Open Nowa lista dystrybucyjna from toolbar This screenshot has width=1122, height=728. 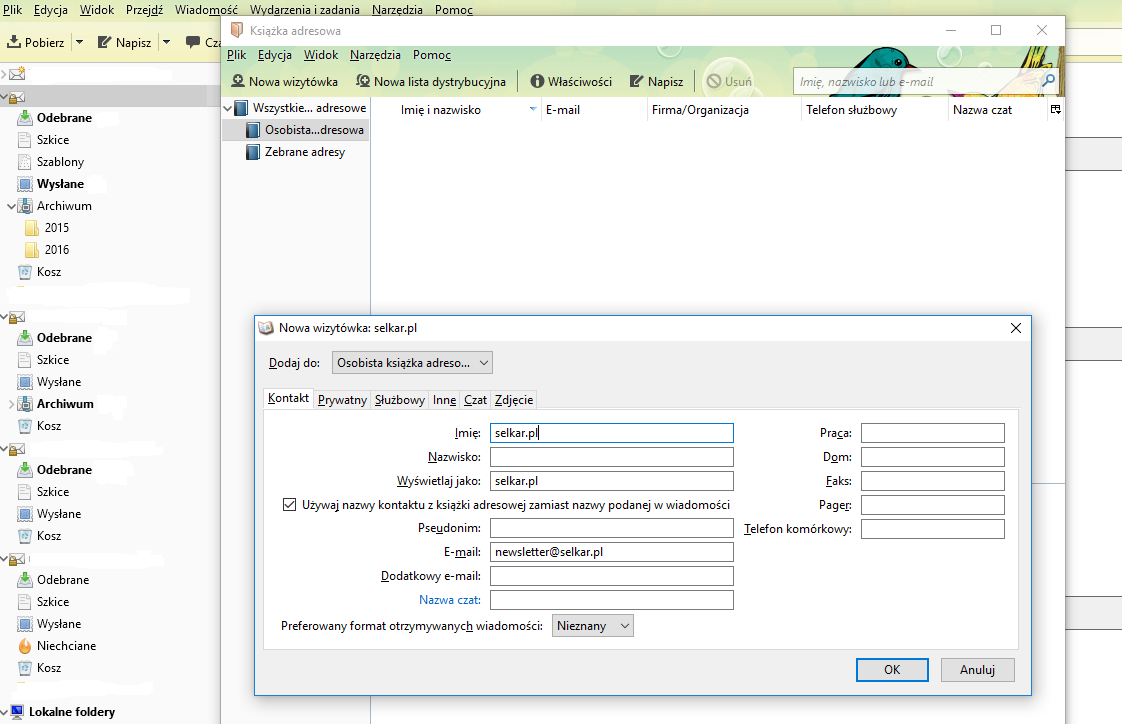(364, 82)
